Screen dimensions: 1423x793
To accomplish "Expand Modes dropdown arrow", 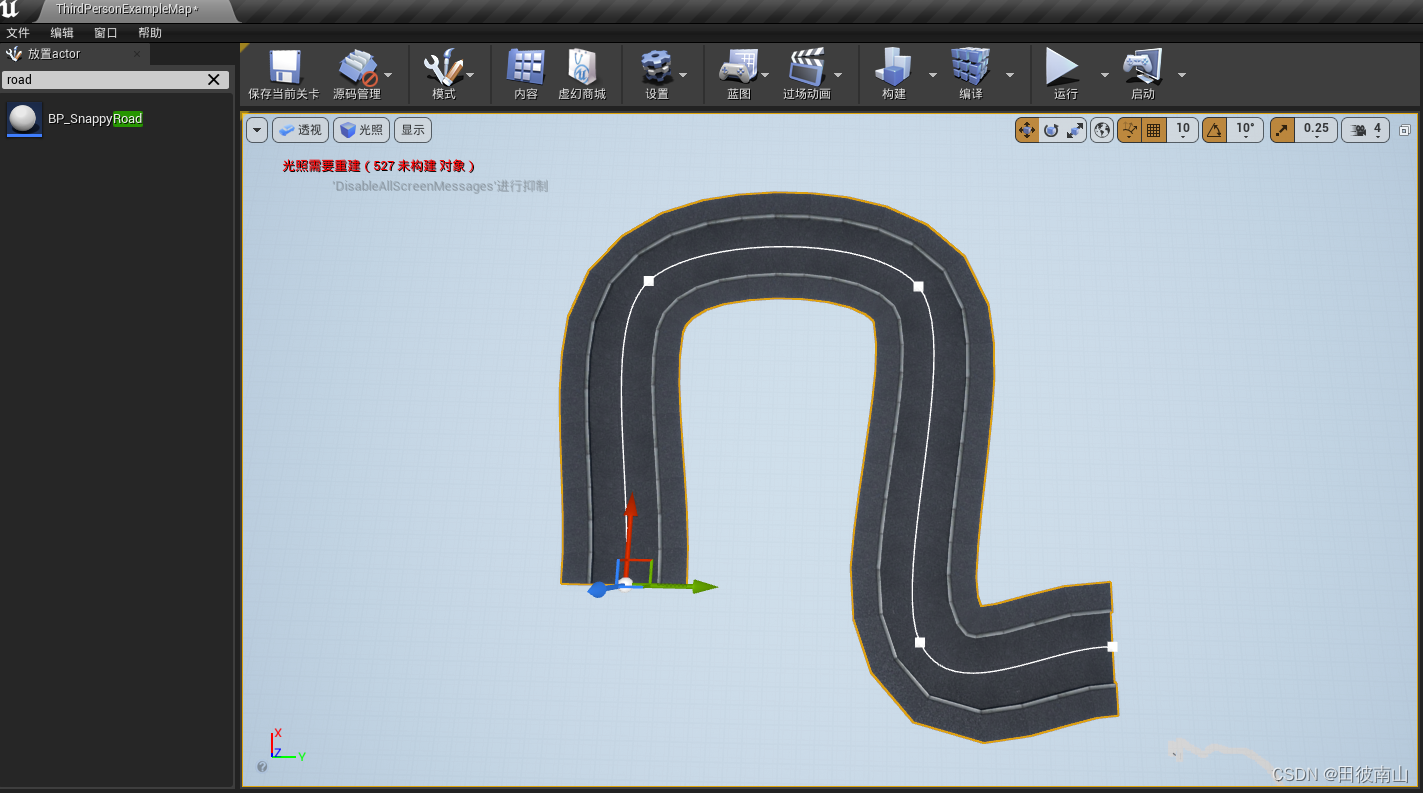I will (x=470, y=75).
